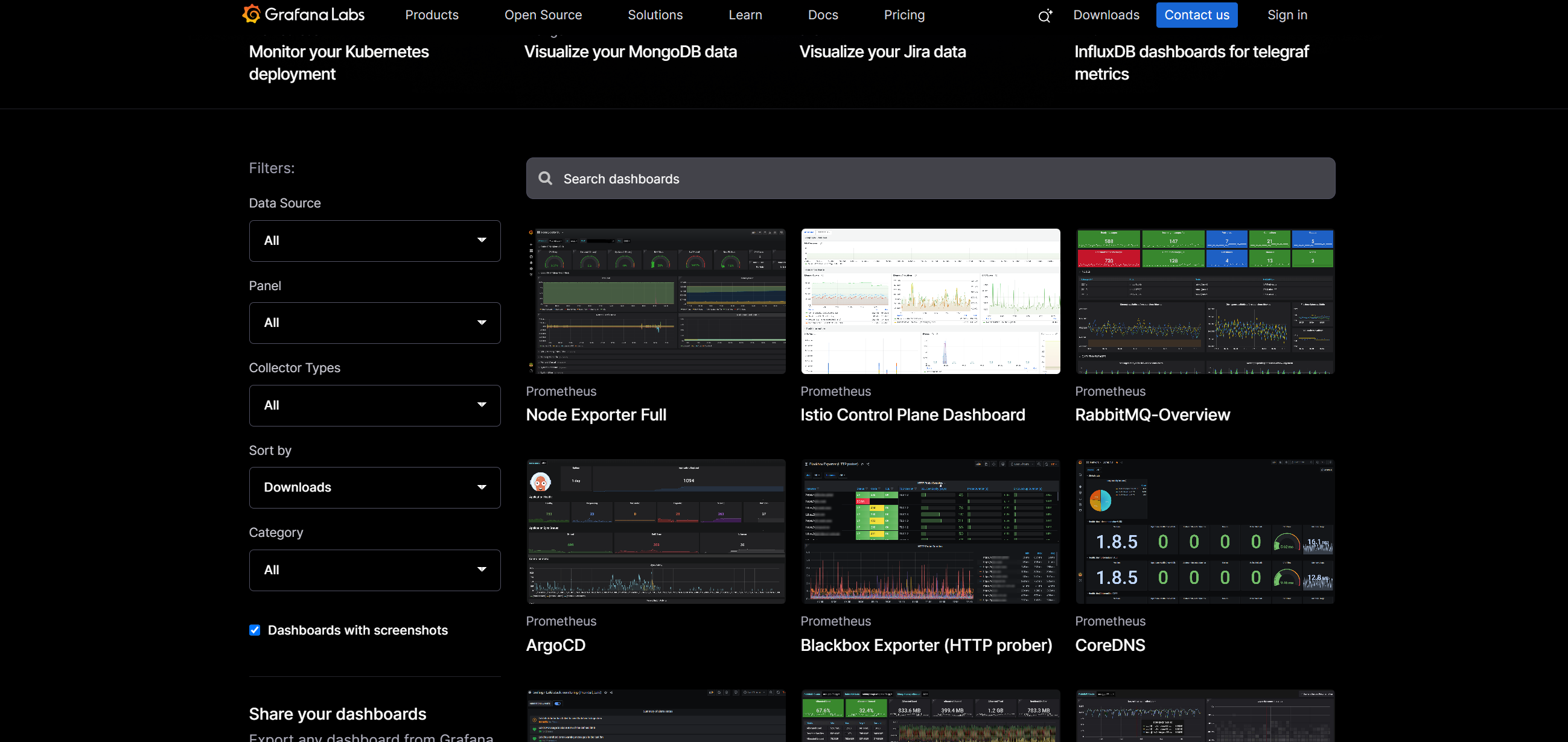Click the ArgoCD dashboard title

[555, 645]
